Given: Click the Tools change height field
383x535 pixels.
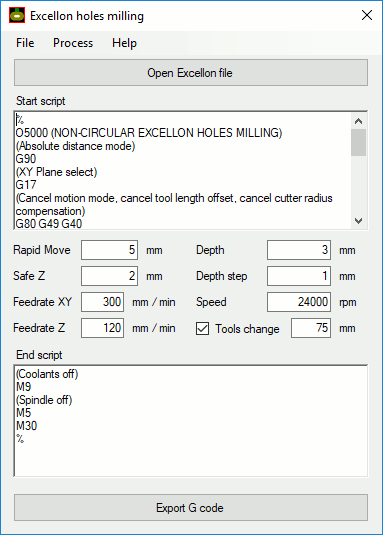Looking at the screenshot, I should pos(311,328).
